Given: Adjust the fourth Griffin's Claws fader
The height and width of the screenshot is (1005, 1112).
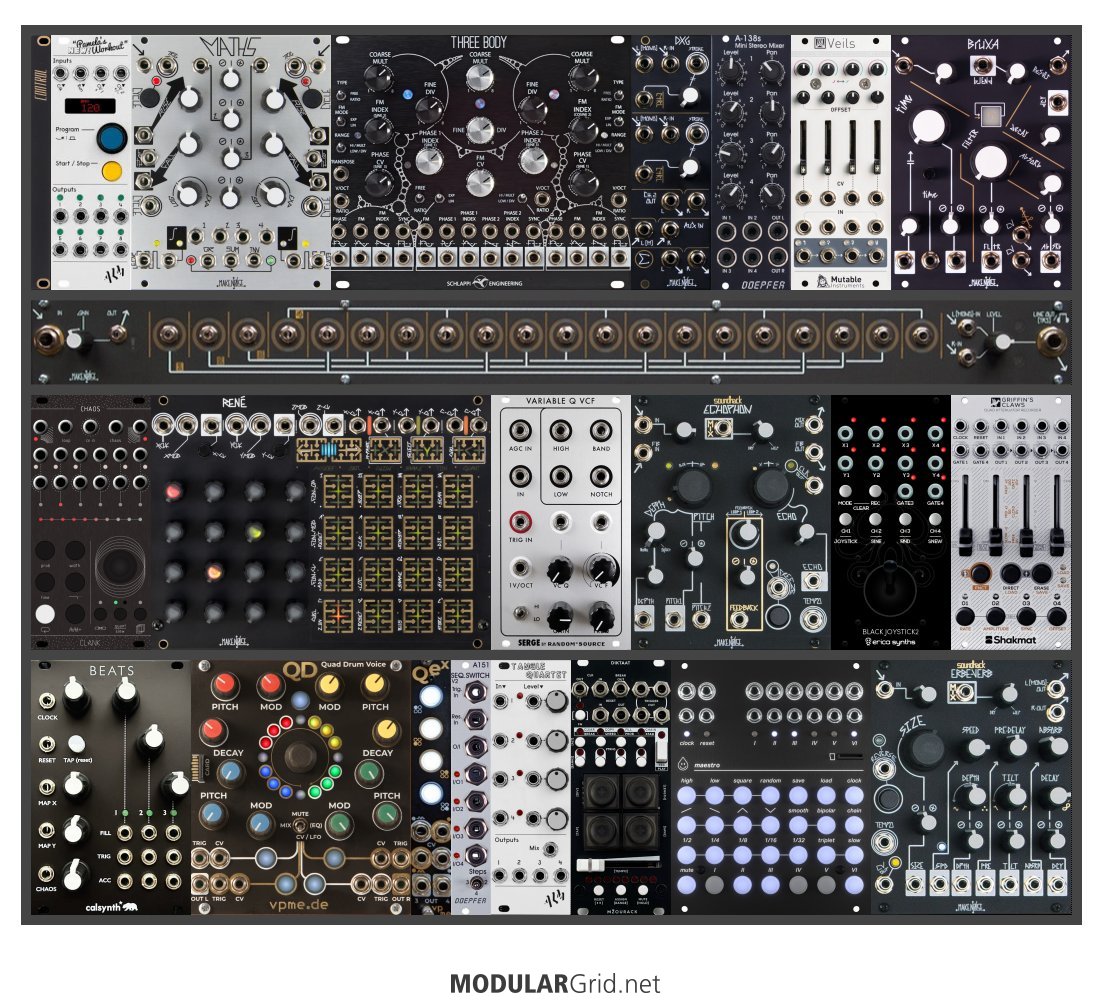Looking at the screenshot, I should click(x=1056, y=516).
